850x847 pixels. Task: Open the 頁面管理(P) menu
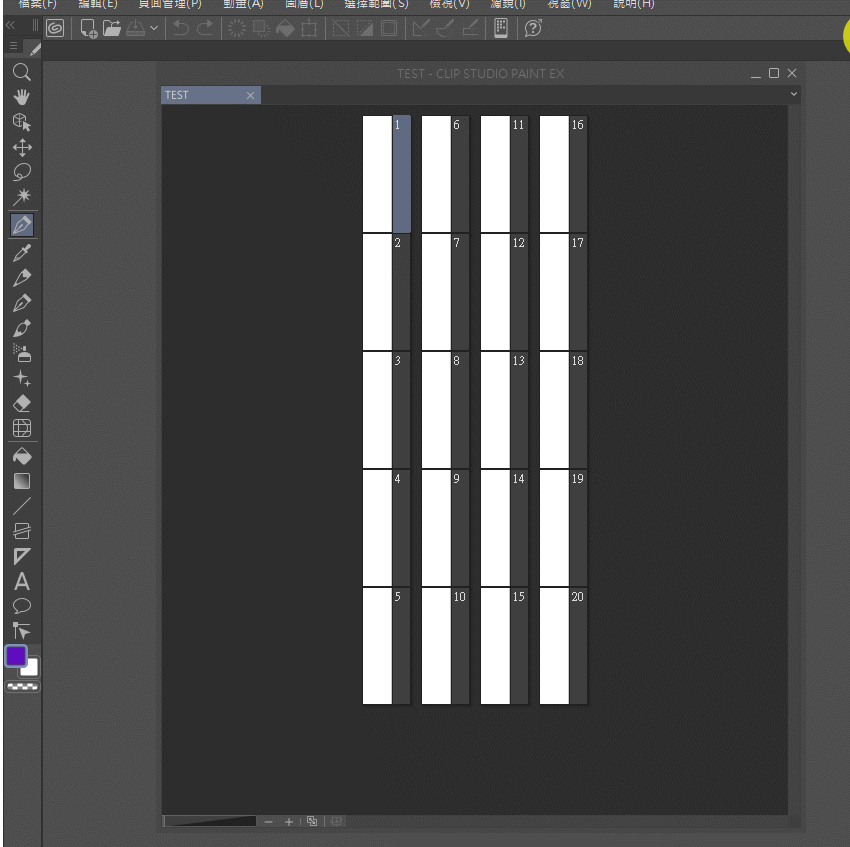coord(170,4)
